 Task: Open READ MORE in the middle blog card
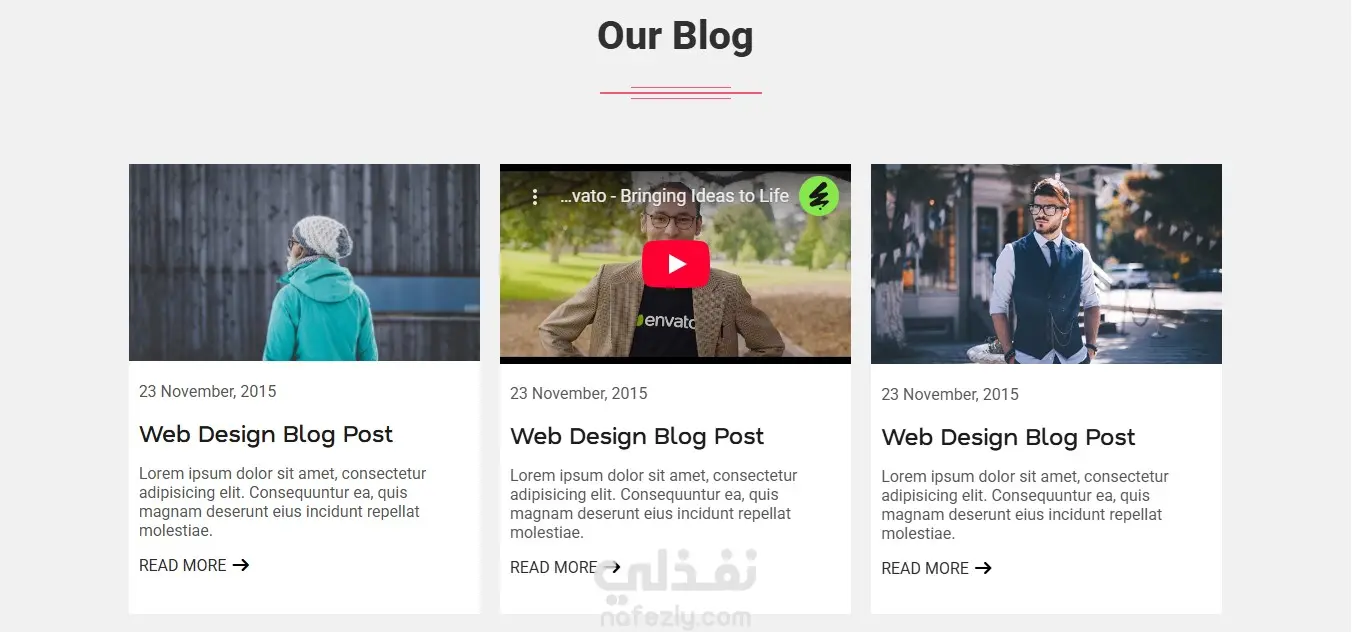click(x=554, y=567)
